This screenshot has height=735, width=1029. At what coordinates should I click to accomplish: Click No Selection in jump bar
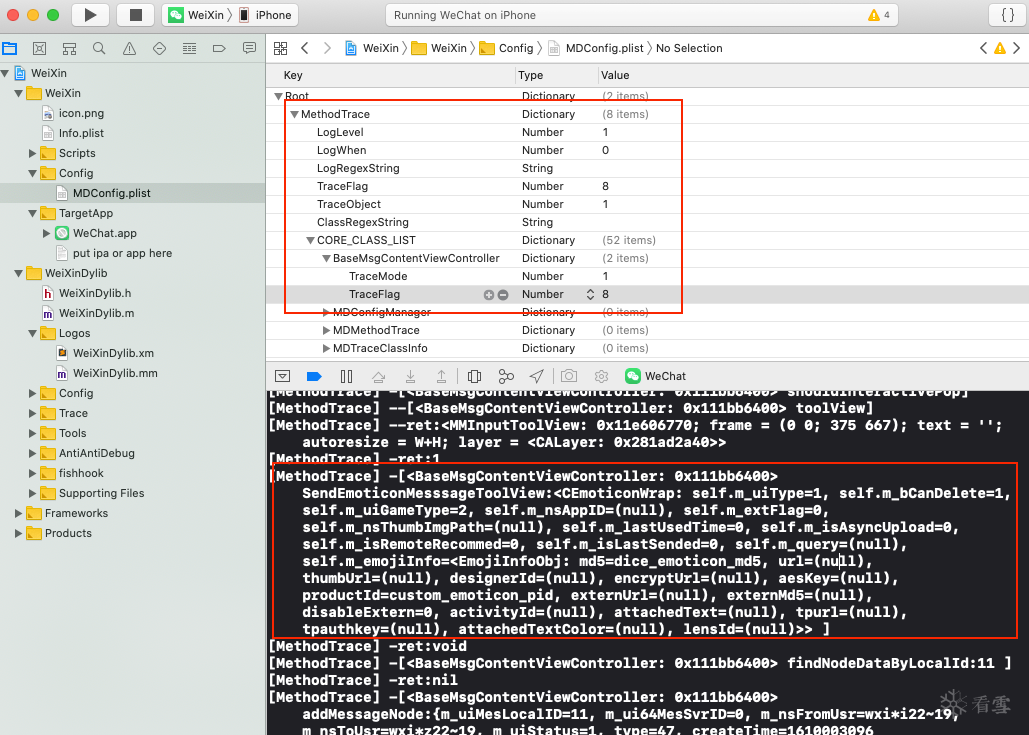pyautogui.click(x=689, y=48)
